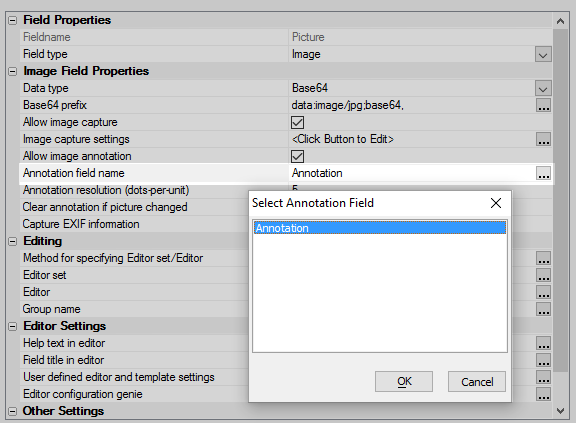The height and width of the screenshot is (423, 576).
Task: Cancel the Select Annotation Field dialog
Action: point(477,382)
